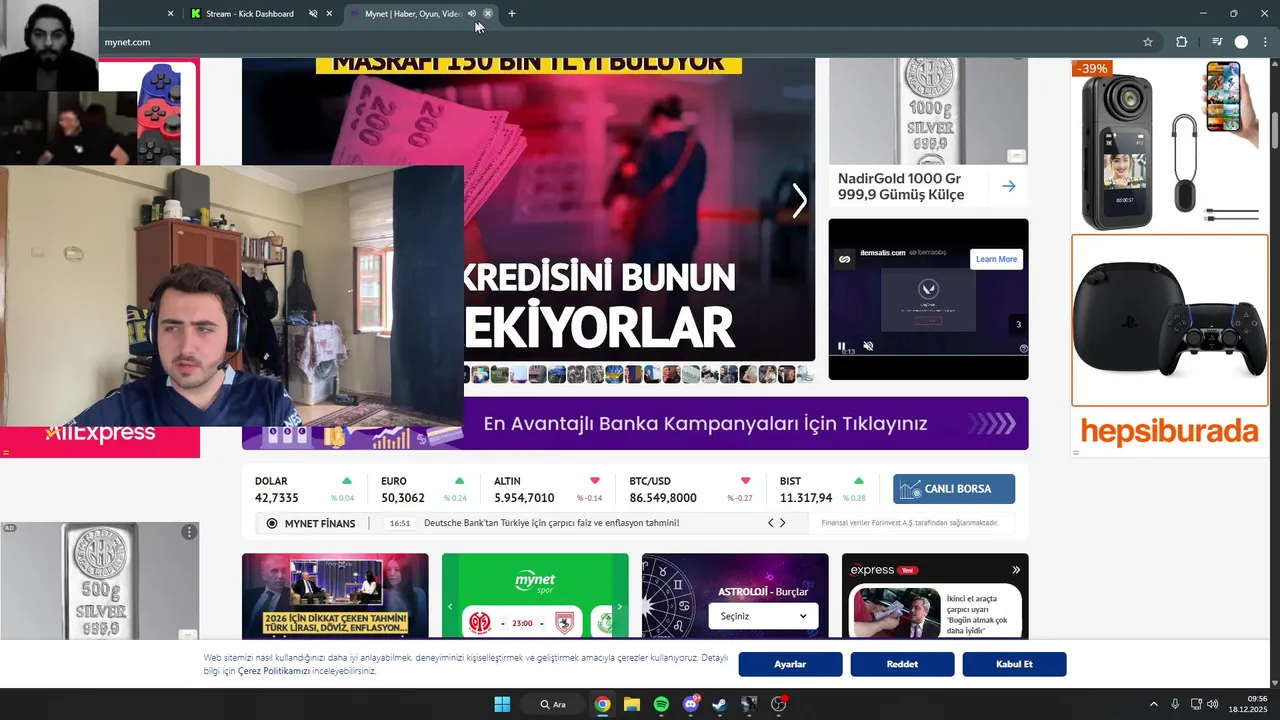Show hidden system tray icons
This screenshot has height=720, width=1280.
[1154, 704]
